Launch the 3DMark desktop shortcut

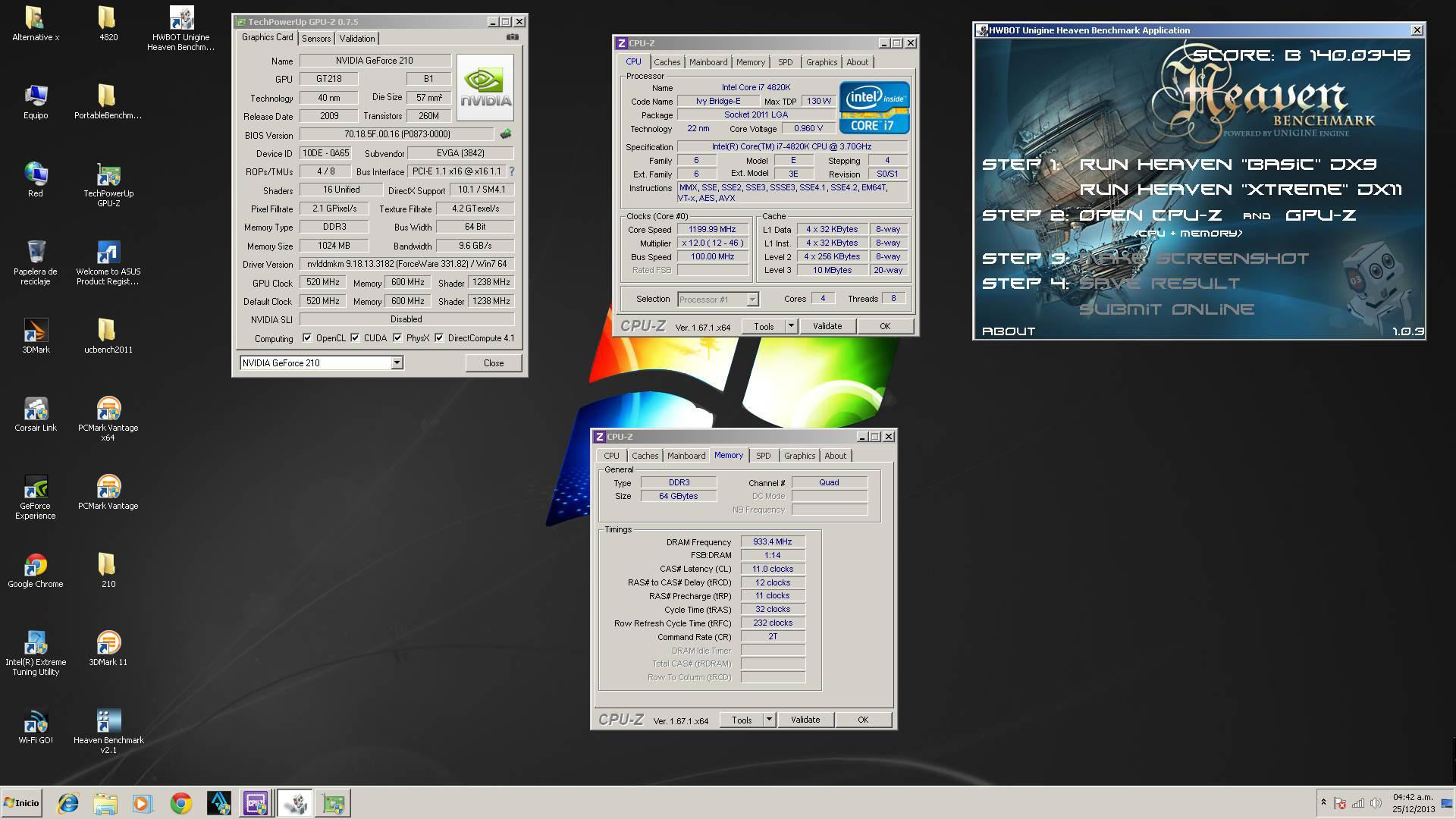35,336
